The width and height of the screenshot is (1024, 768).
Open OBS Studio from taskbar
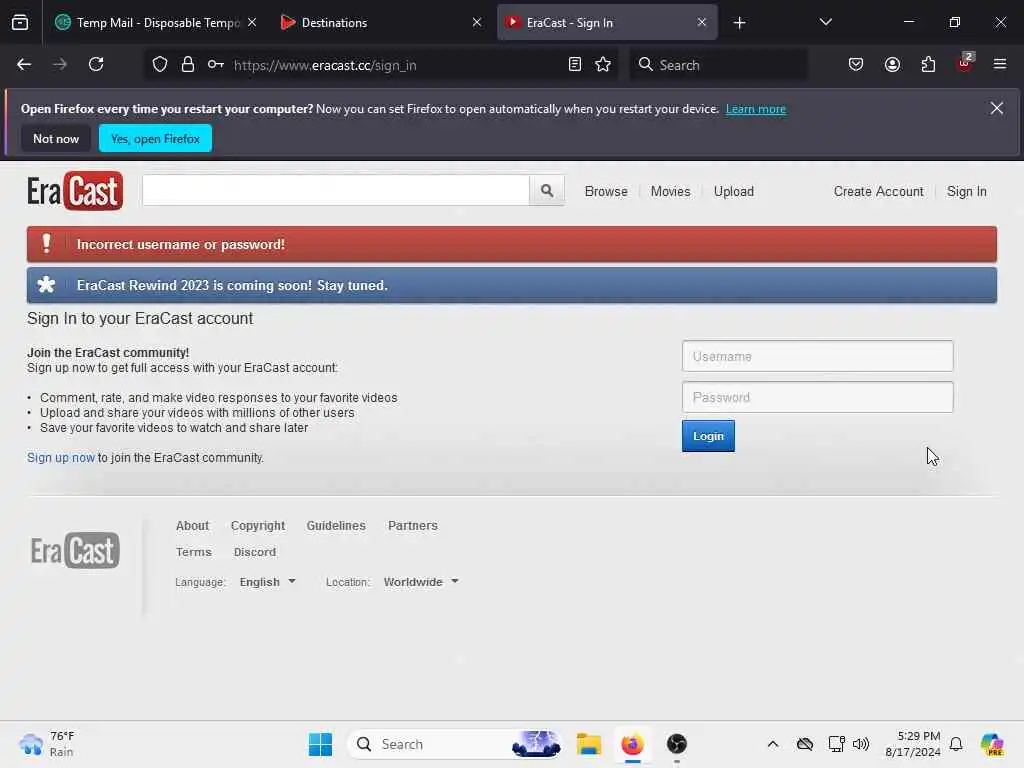coord(677,744)
